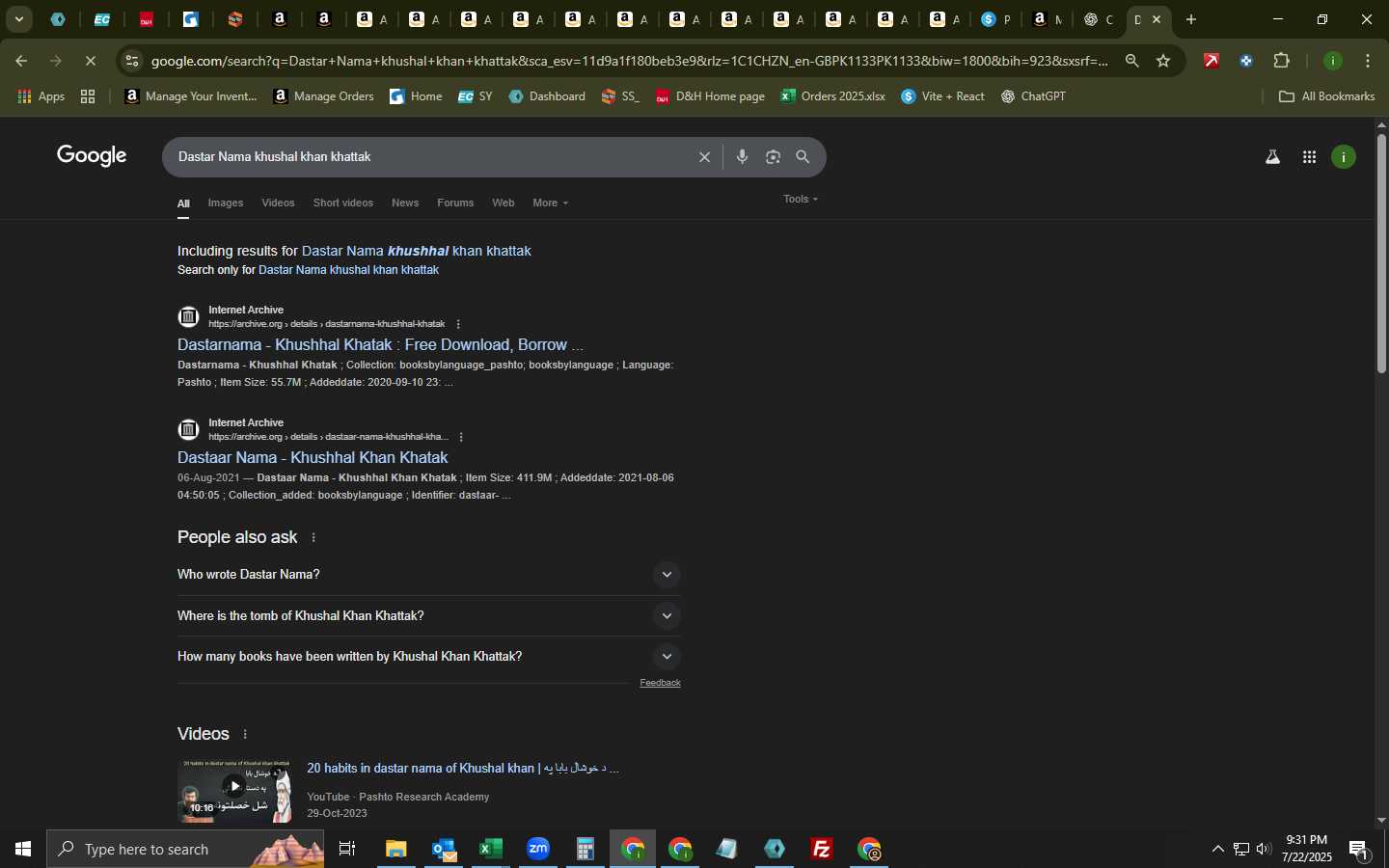Clear the Google search box text

pyautogui.click(x=704, y=157)
